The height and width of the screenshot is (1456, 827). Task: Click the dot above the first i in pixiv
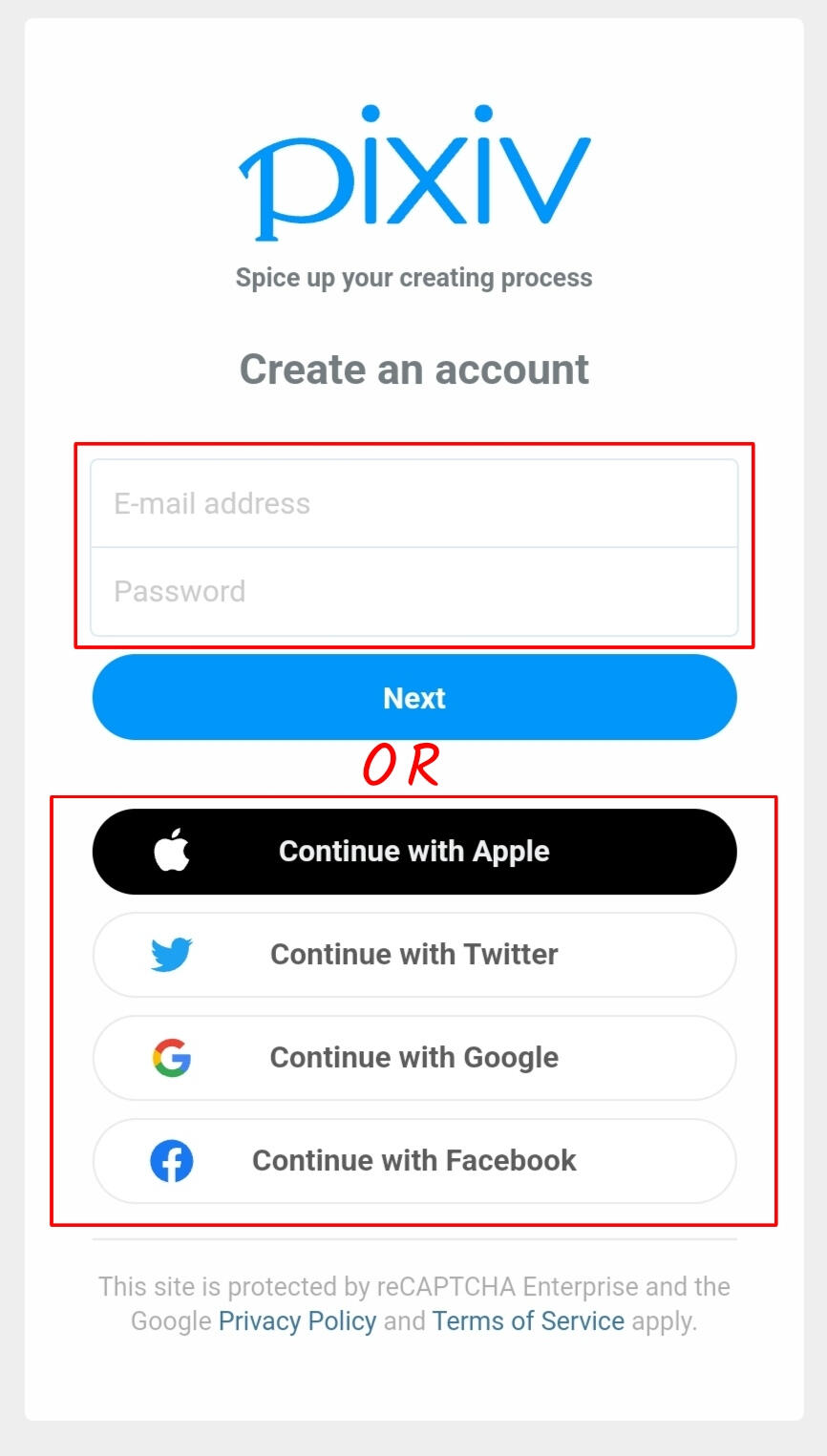(371, 114)
